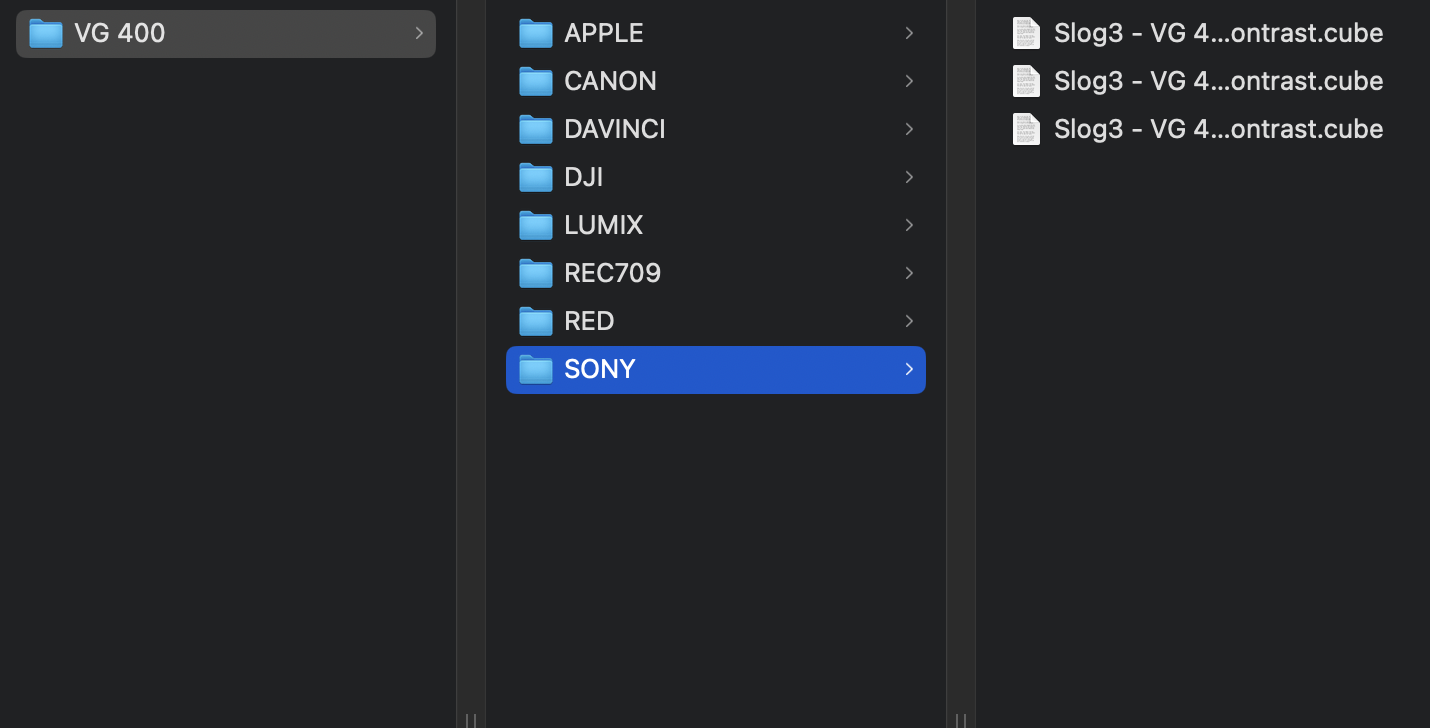The height and width of the screenshot is (728, 1430).
Task: Pick the DJI folder name
Action: tap(584, 177)
